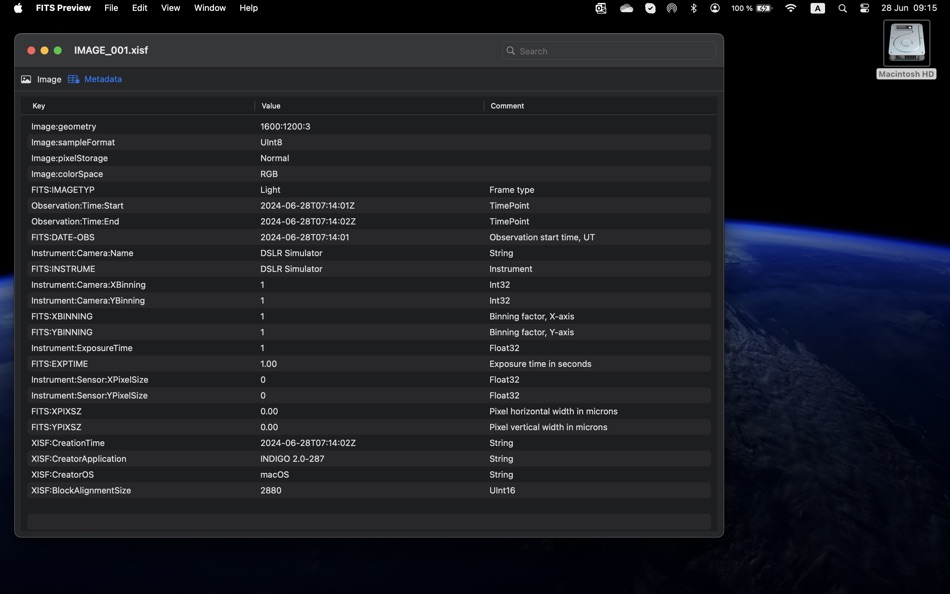The height and width of the screenshot is (594, 950).
Task: Select the FITS:IMAGETYP row
Action: pos(369,190)
